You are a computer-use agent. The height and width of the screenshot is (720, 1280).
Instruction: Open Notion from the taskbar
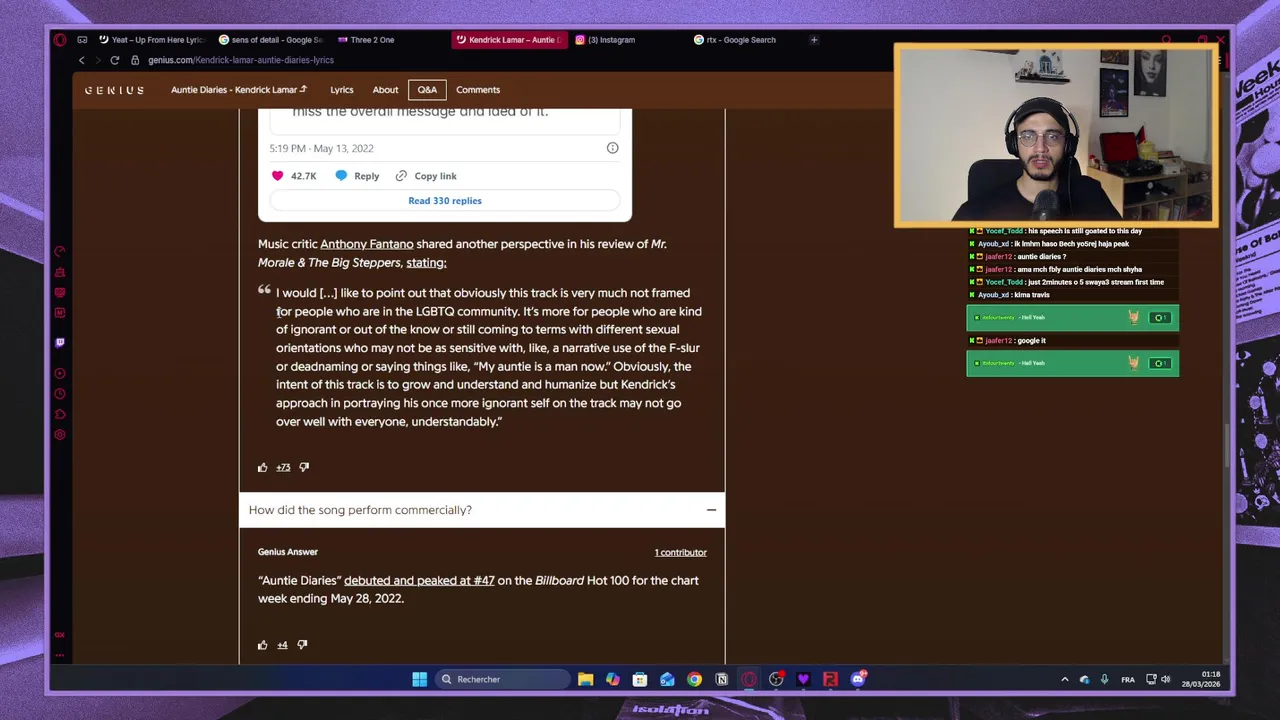point(721,679)
